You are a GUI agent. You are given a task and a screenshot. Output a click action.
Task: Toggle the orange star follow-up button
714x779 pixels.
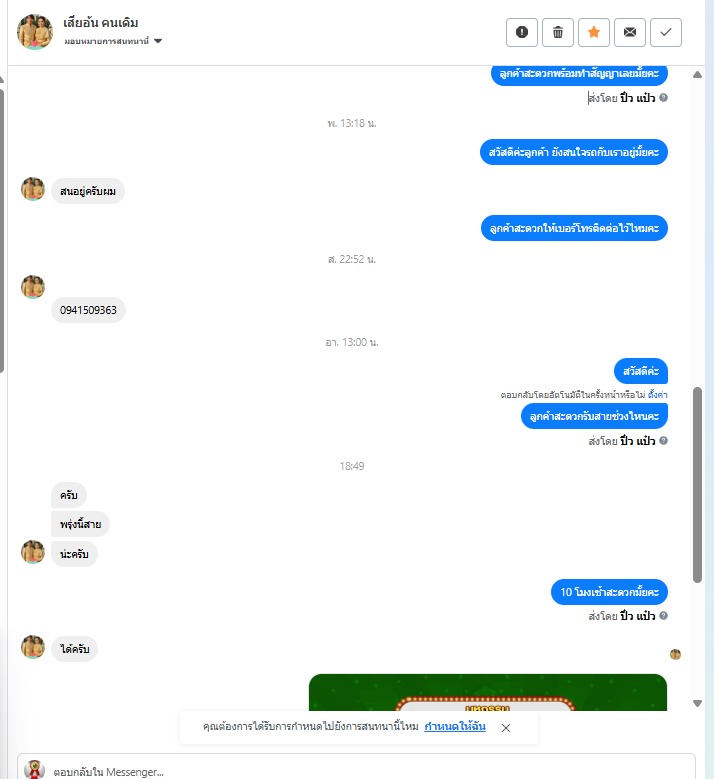click(x=594, y=32)
